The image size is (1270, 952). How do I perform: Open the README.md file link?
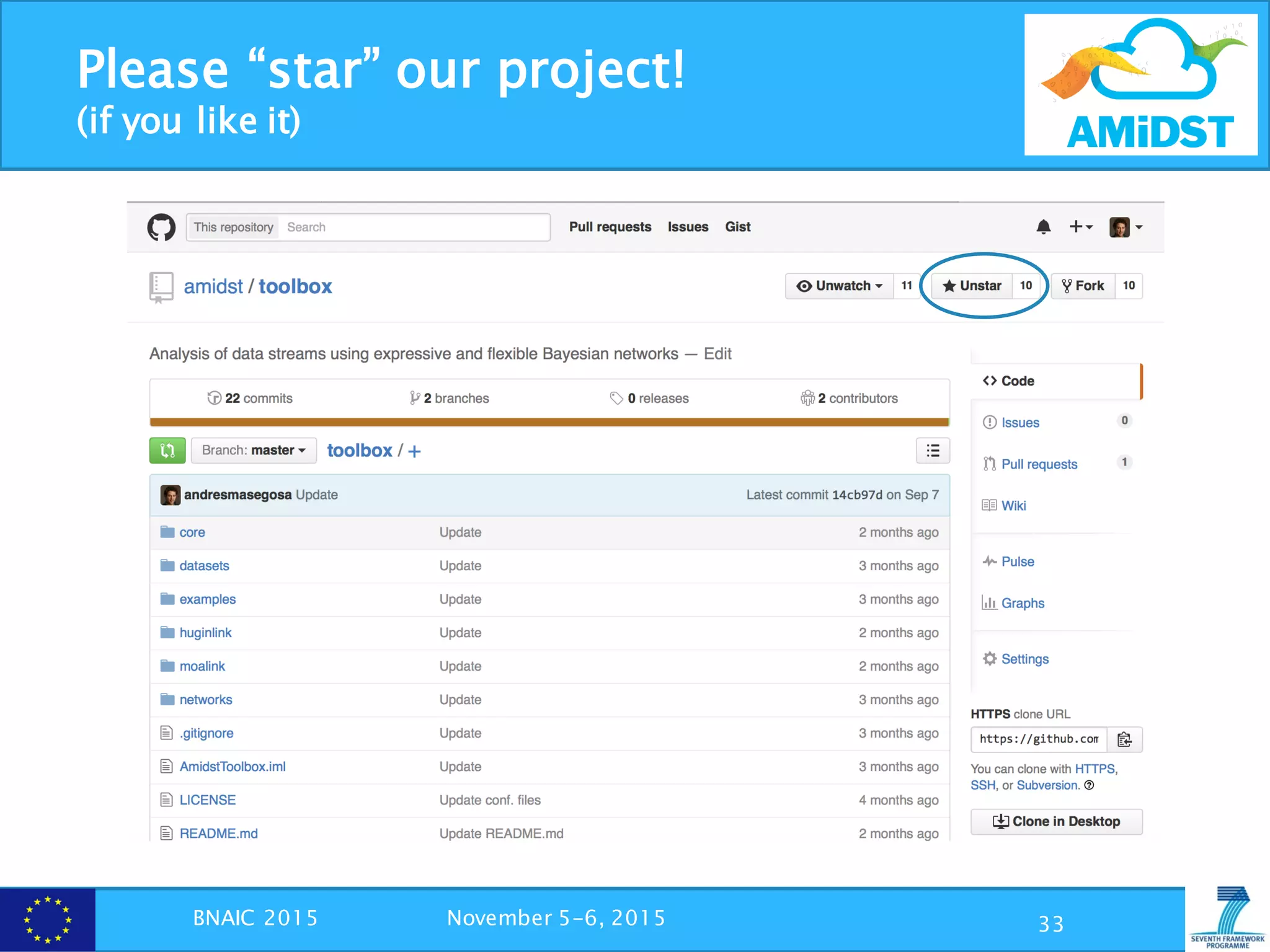coord(218,833)
